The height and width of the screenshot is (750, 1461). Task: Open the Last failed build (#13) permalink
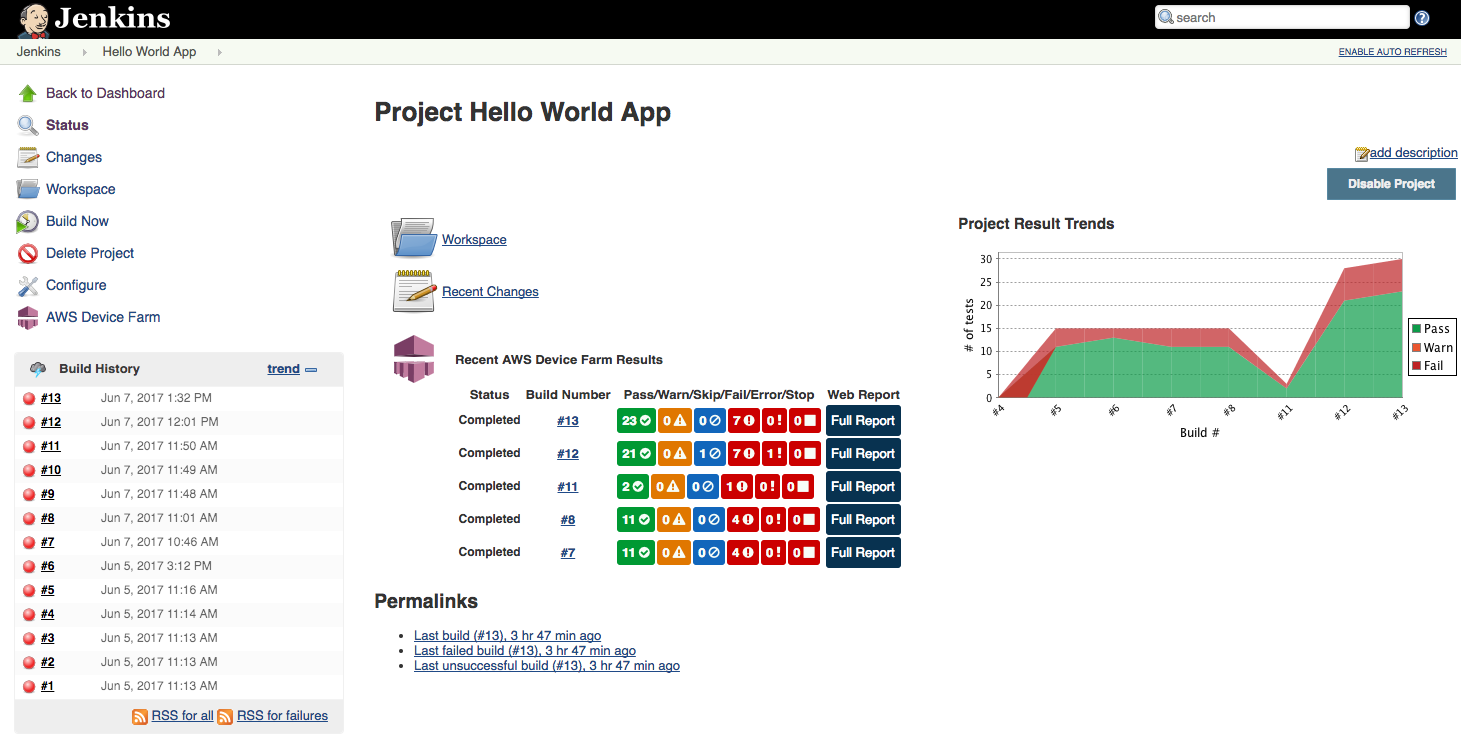525,651
